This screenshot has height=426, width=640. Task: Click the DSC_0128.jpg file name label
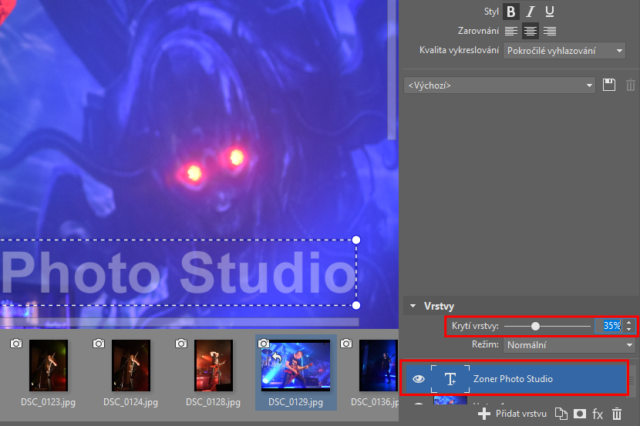(x=213, y=402)
